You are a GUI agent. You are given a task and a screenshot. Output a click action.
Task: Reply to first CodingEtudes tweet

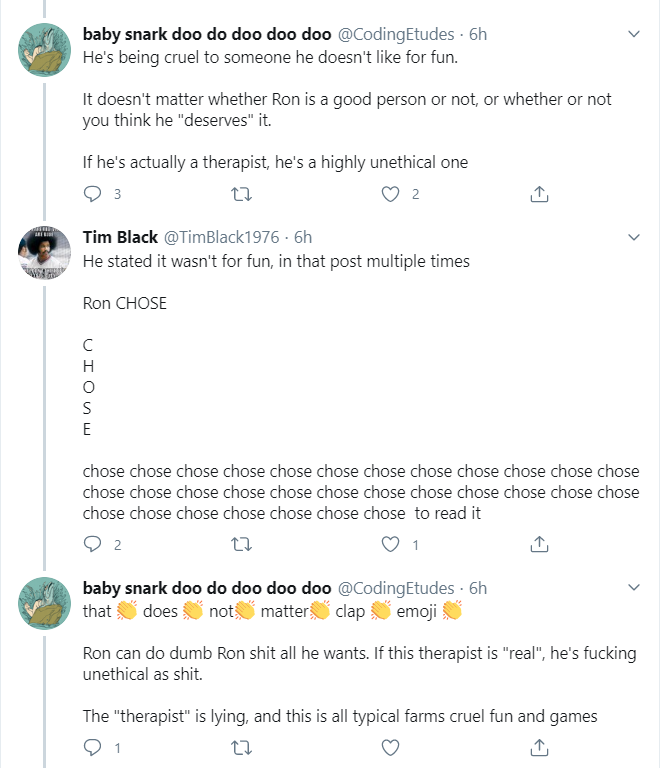click(92, 194)
